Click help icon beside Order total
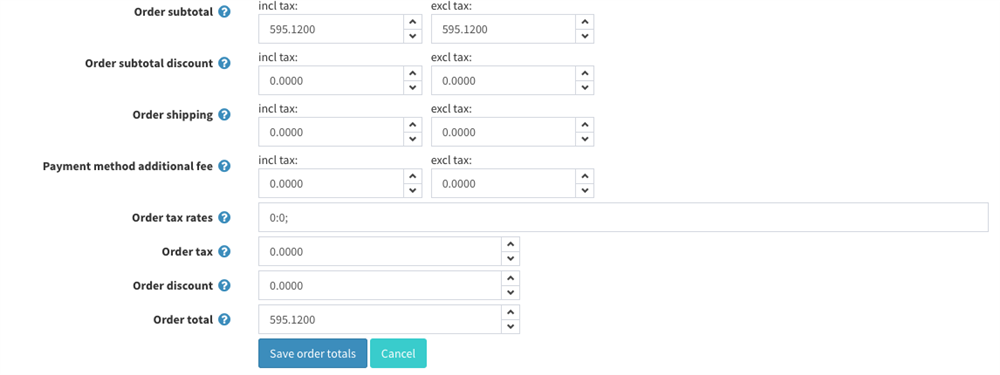The width and height of the screenshot is (1000, 375). pyautogui.click(x=224, y=320)
